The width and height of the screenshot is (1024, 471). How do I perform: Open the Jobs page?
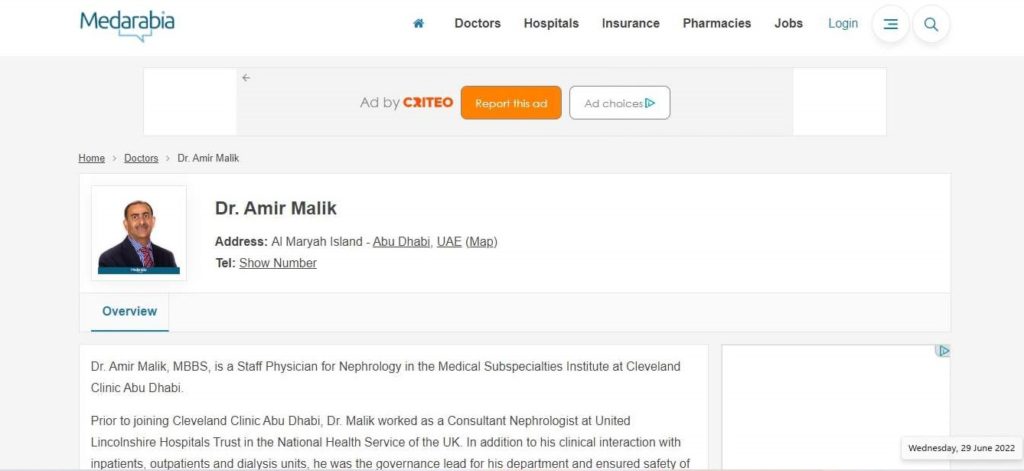(x=788, y=24)
